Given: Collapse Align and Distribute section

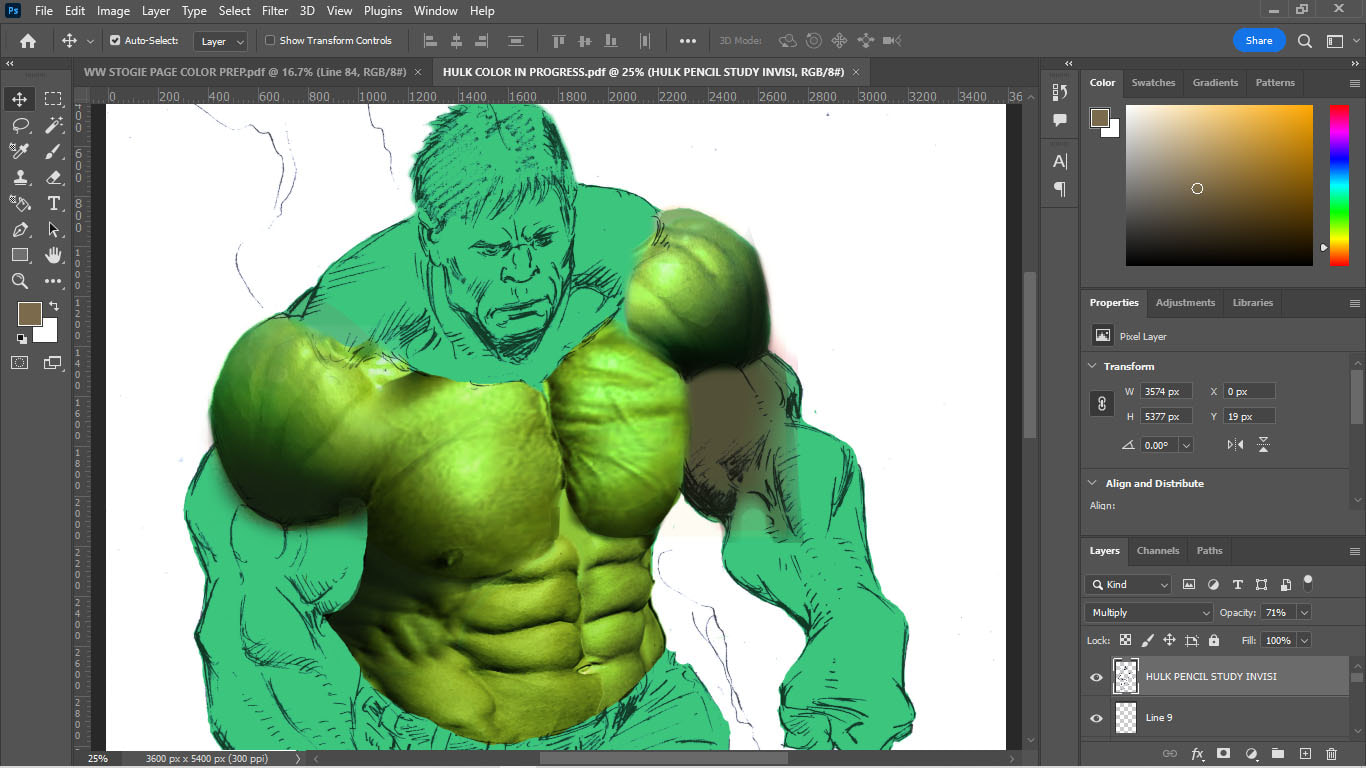Looking at the screenshot, I should [x=1092, y=483].
